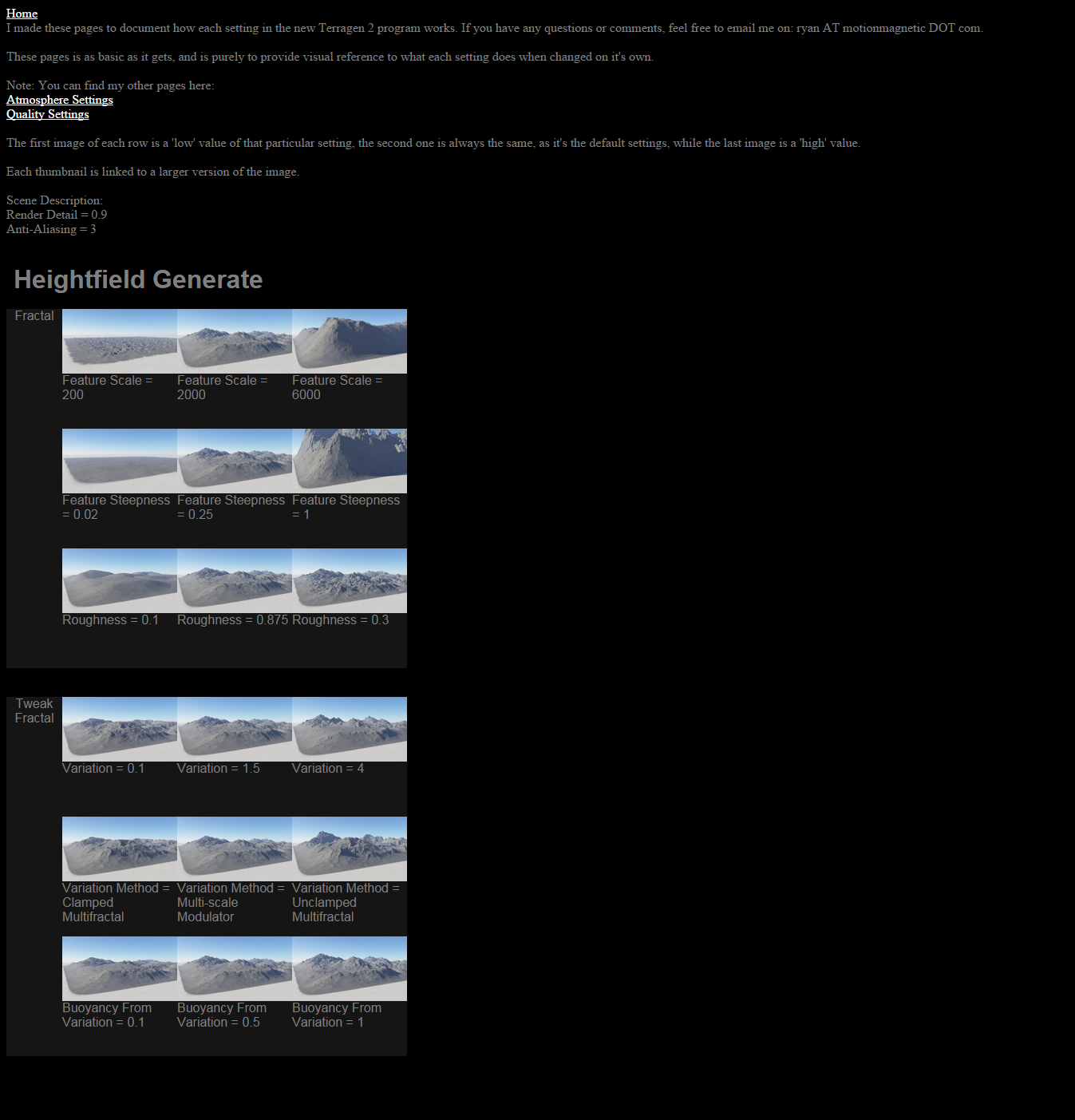1075x1120 pixels.
Task: View the Feature Steepness = 0.02 thumbnail
Action: click(x=120, y=461)
